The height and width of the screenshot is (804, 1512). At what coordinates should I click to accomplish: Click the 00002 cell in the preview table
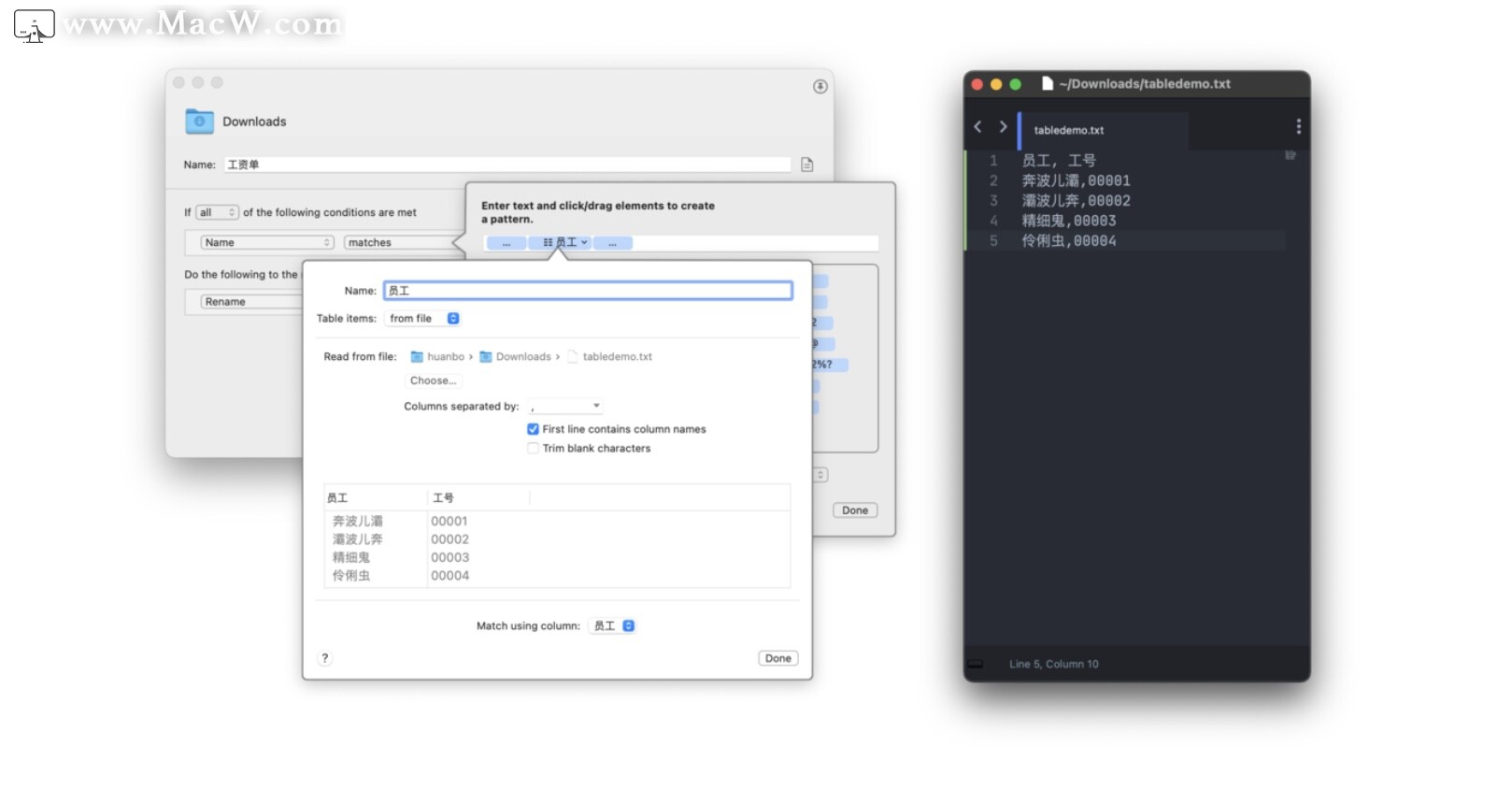(x=449, y=539)
